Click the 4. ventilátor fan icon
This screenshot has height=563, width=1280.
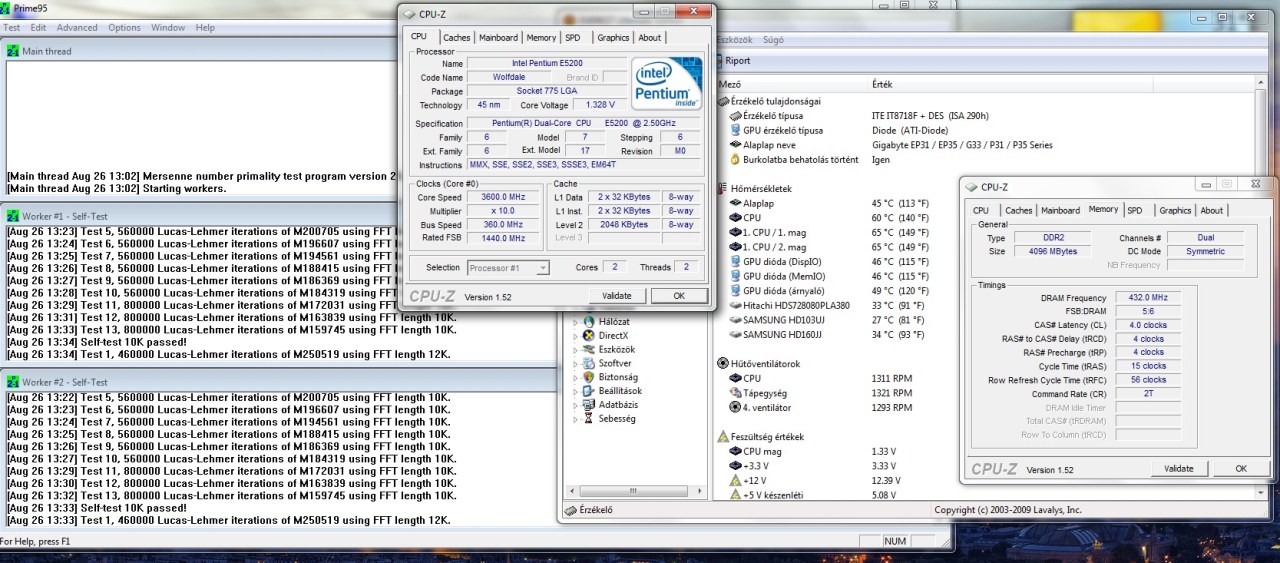tap(735, 407)
